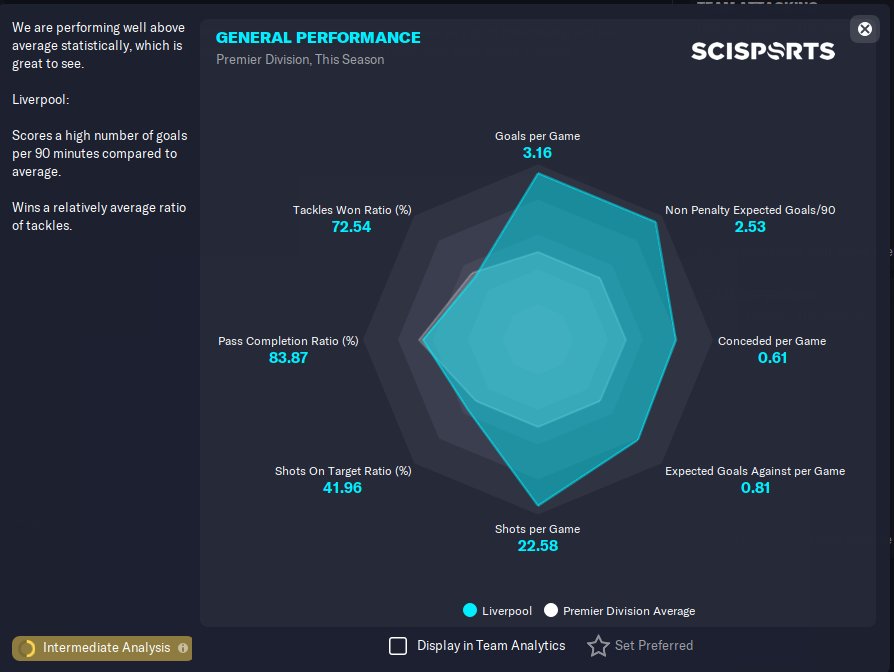
Task: Click the white Premier Division Average dot
Action: [550, 610]
